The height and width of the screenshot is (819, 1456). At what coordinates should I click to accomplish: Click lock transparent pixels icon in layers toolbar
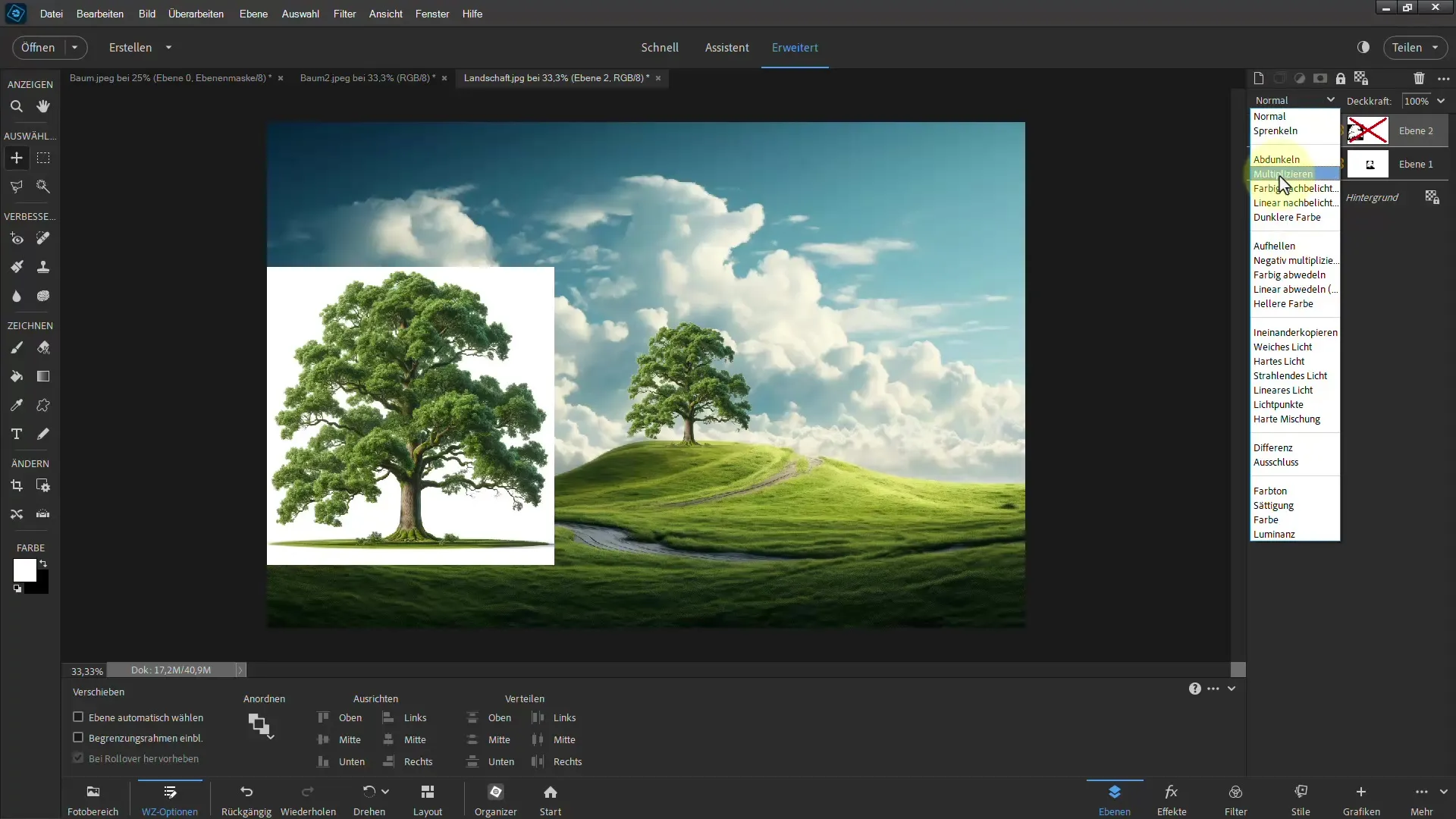pos(1361,78)
